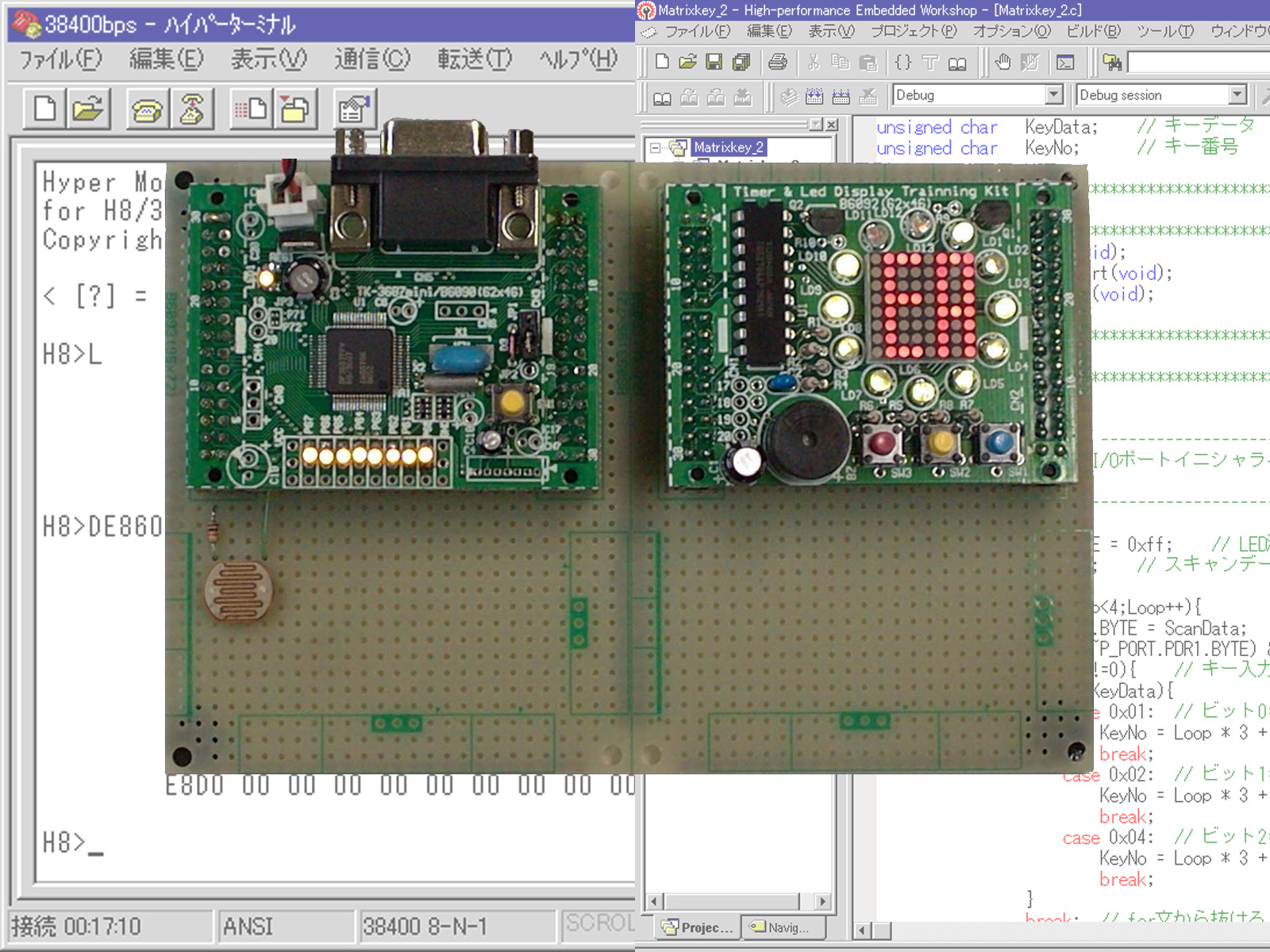Screen dimensions: 1270x952
Task: Click the find text input field in HEW
Action: [x=1199, y=62]
